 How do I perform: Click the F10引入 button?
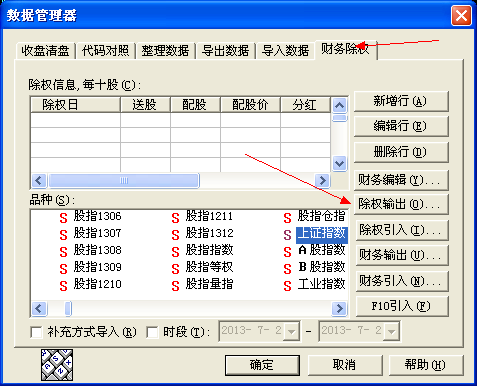pos(402,306)
